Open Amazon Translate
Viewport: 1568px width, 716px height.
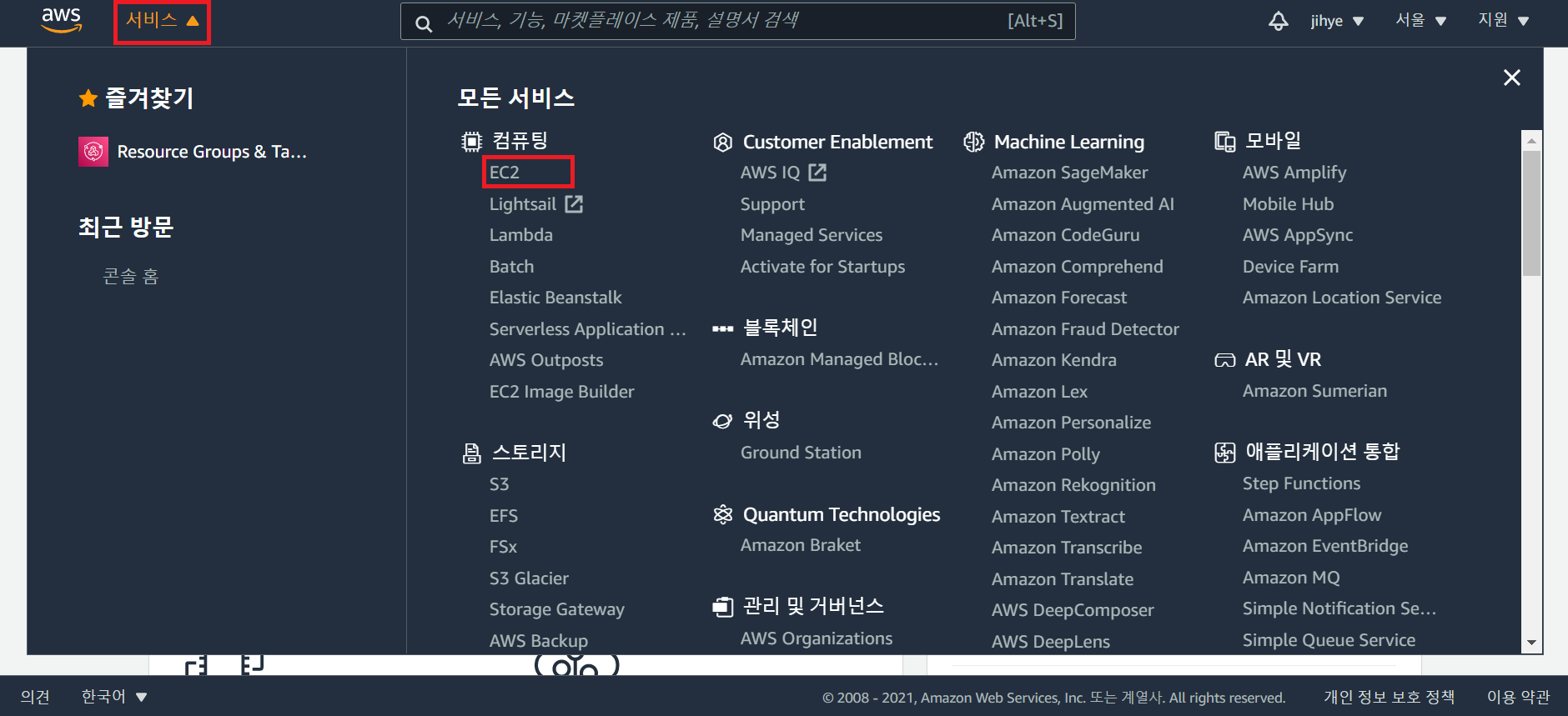(x=1063, y=579)
